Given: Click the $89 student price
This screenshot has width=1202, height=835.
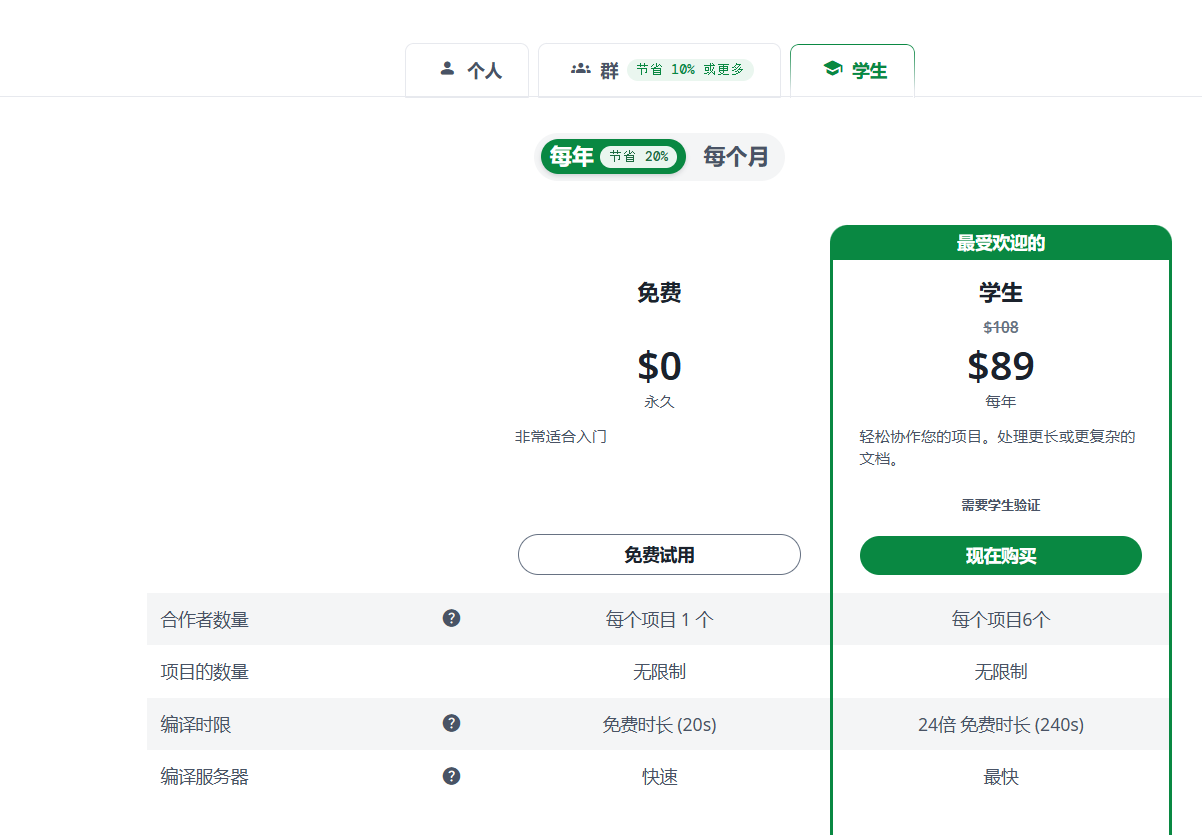Looking at the screenshot, I should click(x=1000, y=367).
